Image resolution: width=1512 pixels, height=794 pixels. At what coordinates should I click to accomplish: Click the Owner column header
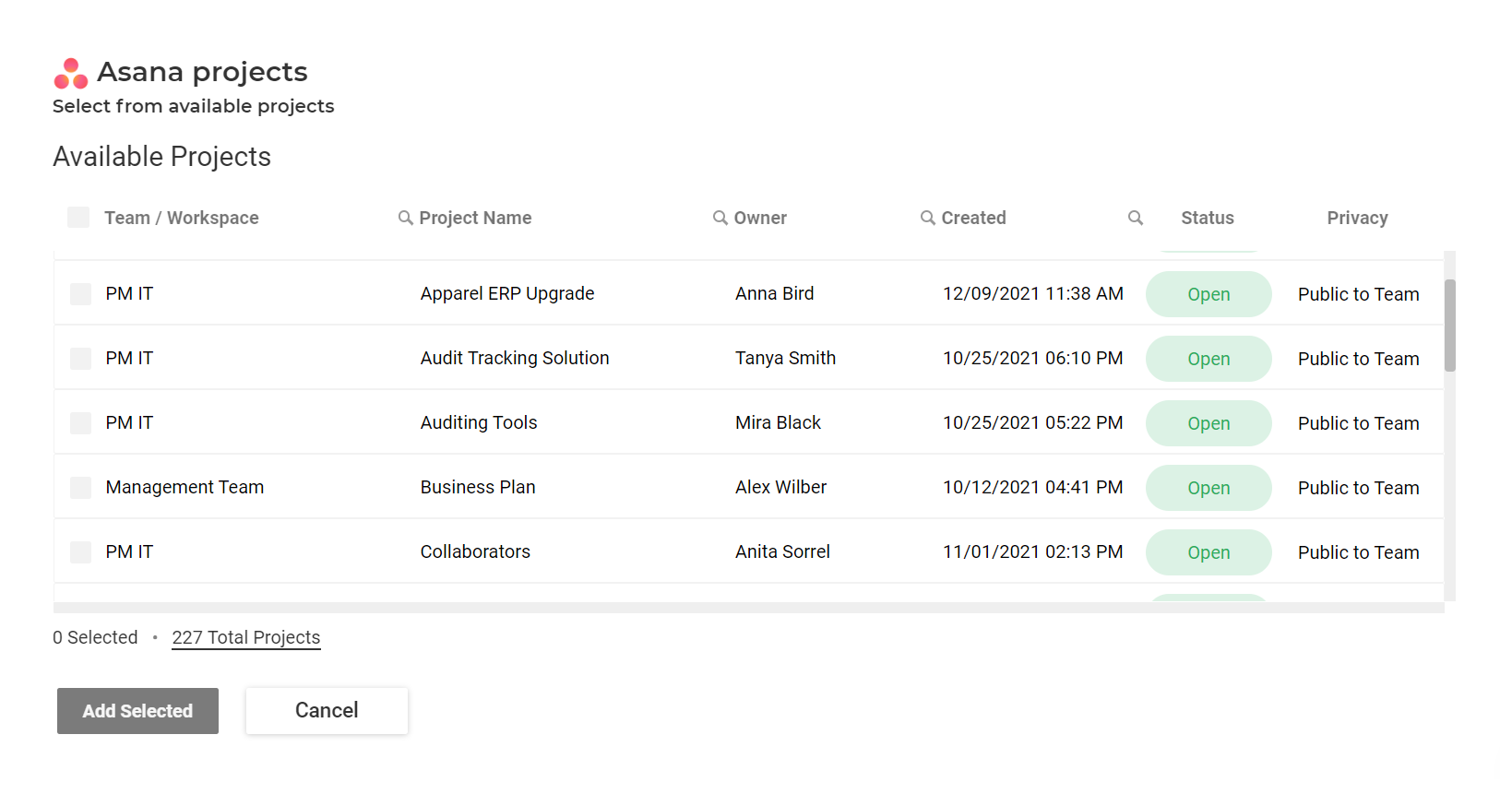[x=760, y=218]
